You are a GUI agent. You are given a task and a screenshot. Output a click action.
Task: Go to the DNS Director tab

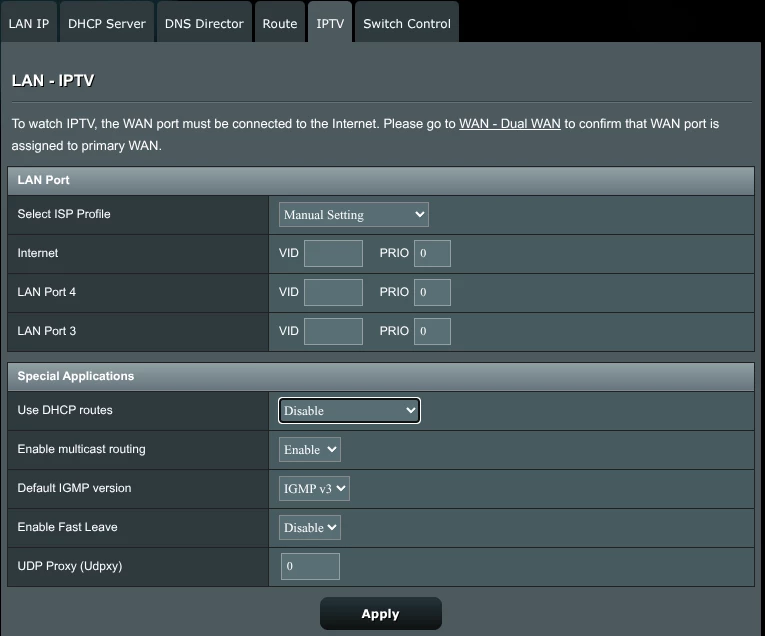[204, 23]
